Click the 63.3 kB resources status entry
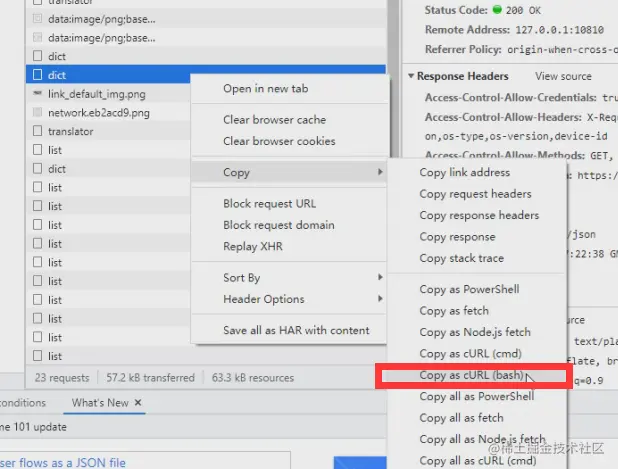 pyautogui.click(x=253, y=378)
